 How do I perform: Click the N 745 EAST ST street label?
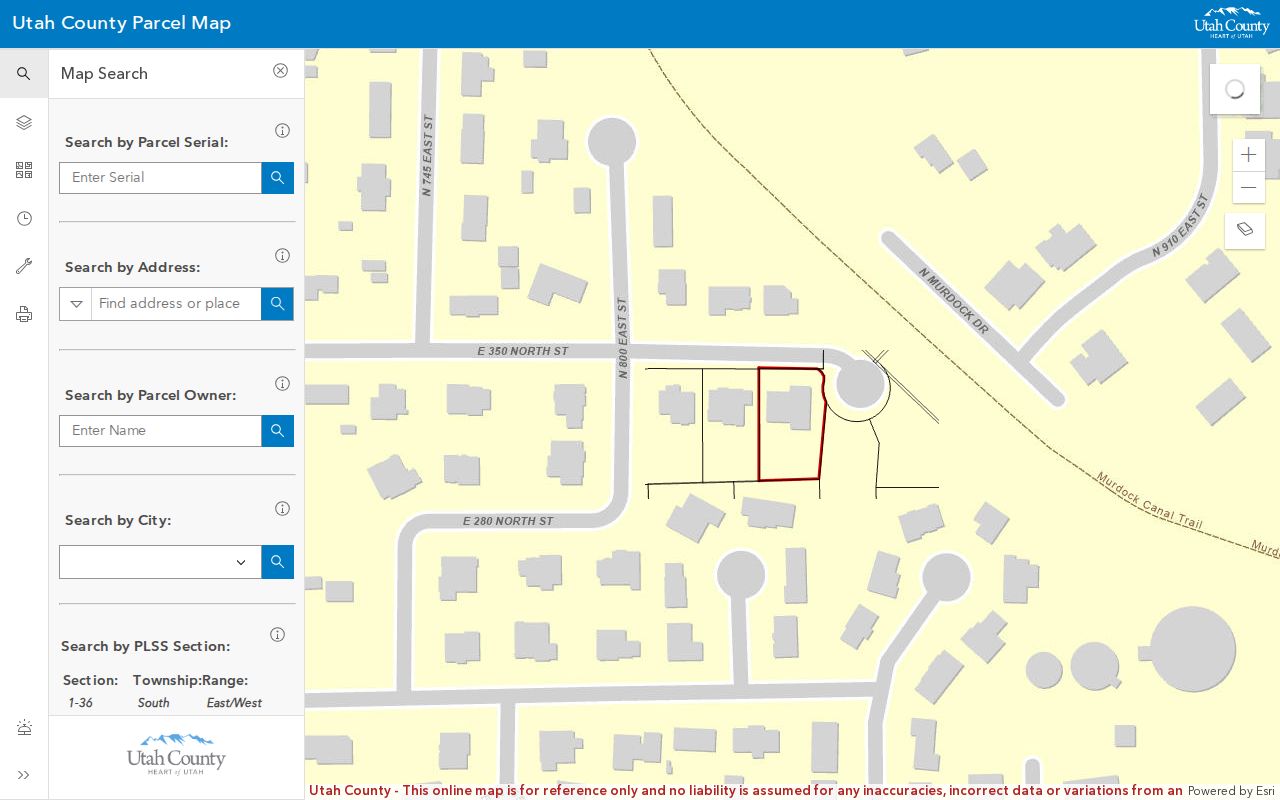[x=427, y=155]
